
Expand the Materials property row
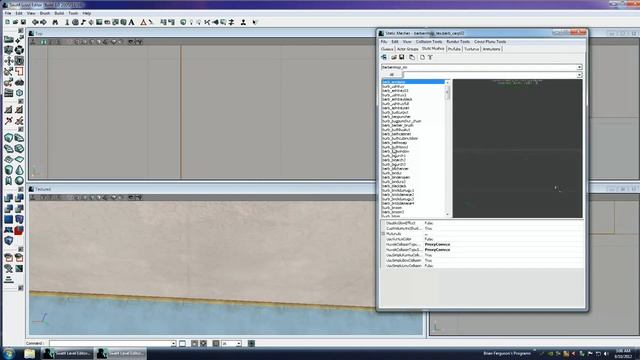tap(383, 234)
